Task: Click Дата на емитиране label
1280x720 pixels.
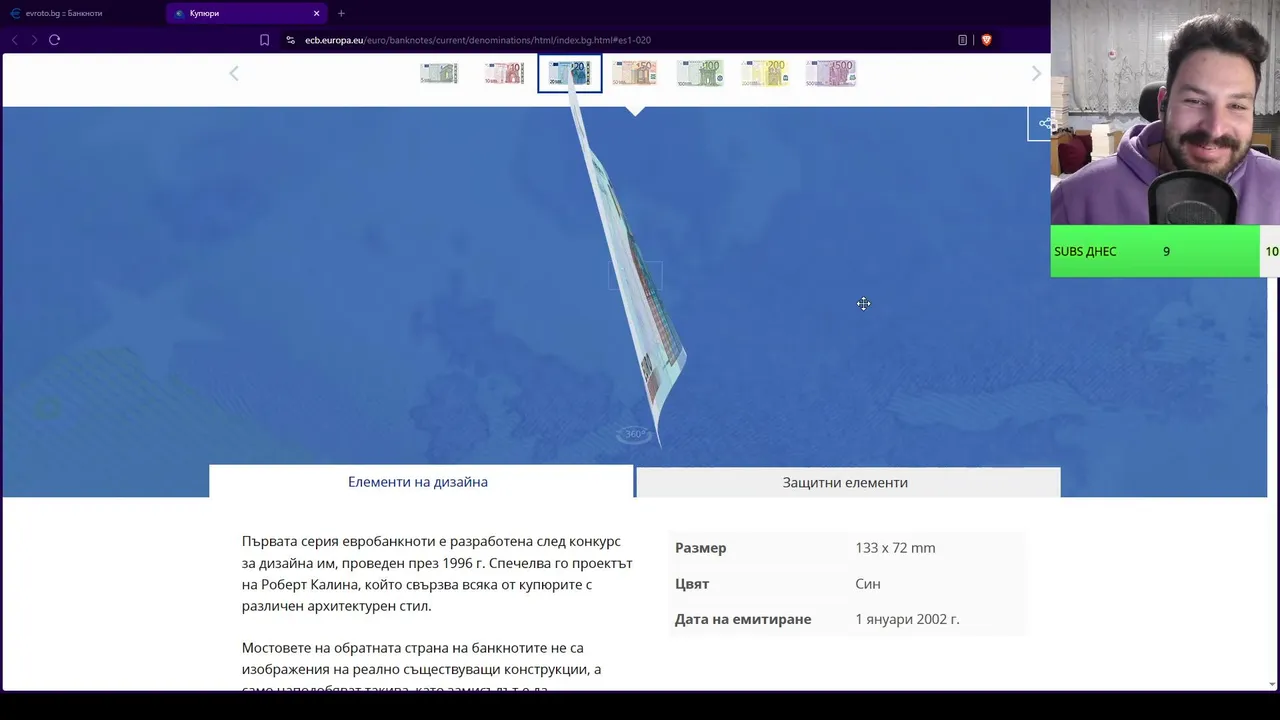Action: pyautogui.click(x=743, y=619)
